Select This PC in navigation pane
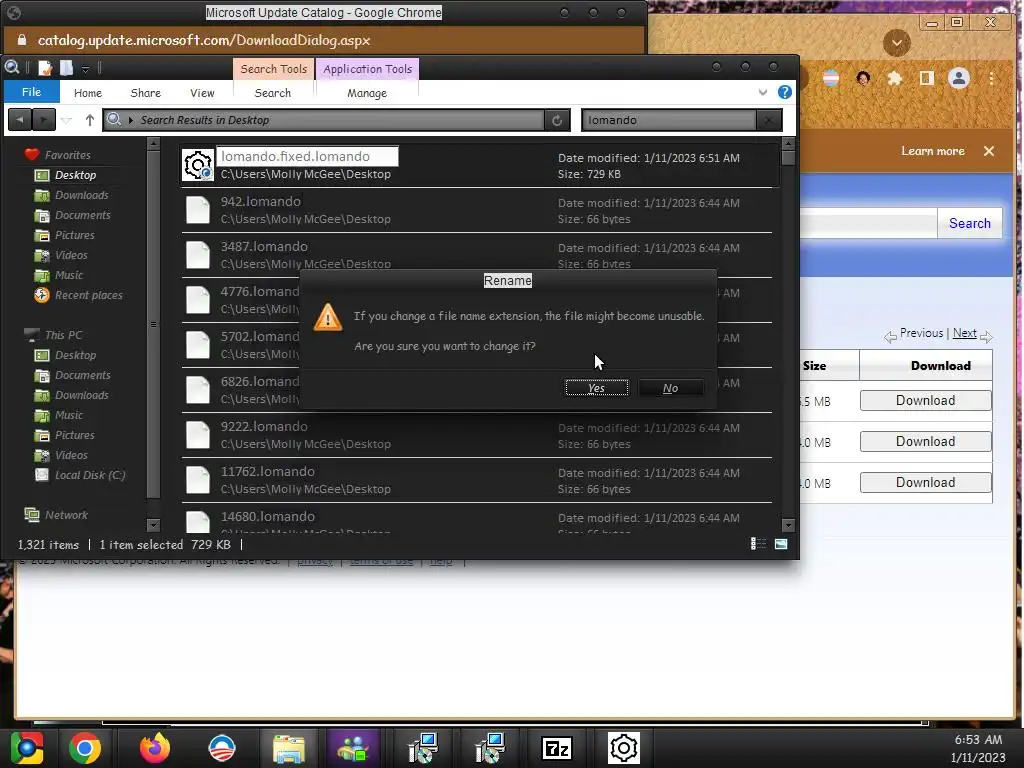Image resolution: width=1024 pixels, height=768 pixels. (63, 335)
